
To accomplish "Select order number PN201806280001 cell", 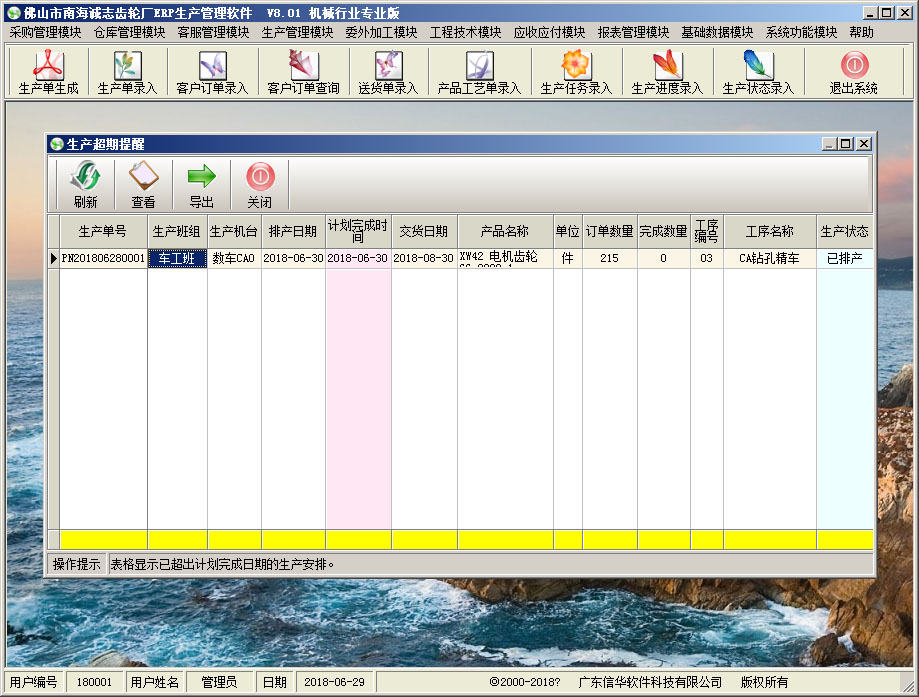I will click(x=103, y=258).
